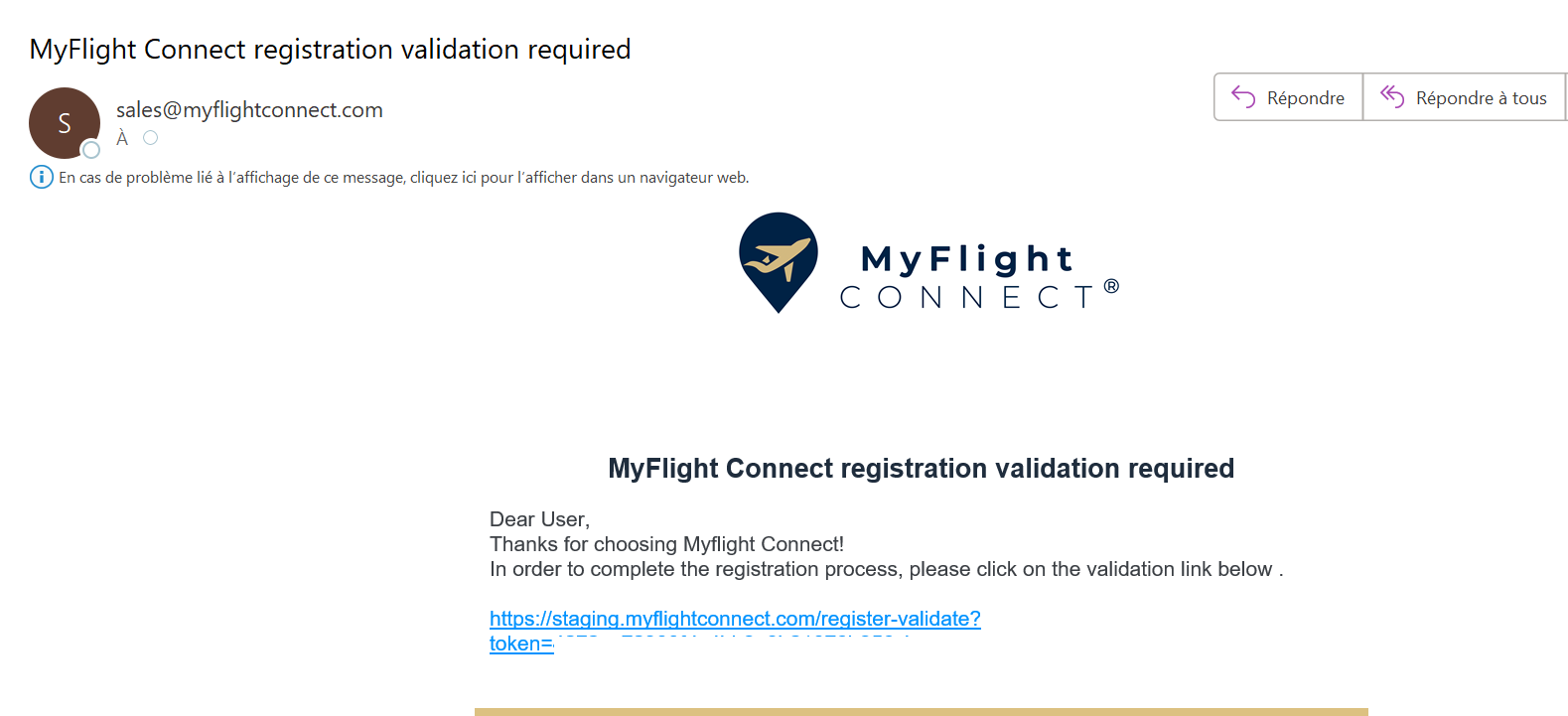
Task: Click the Dear User greeting line
Action: tap(539, 519)
